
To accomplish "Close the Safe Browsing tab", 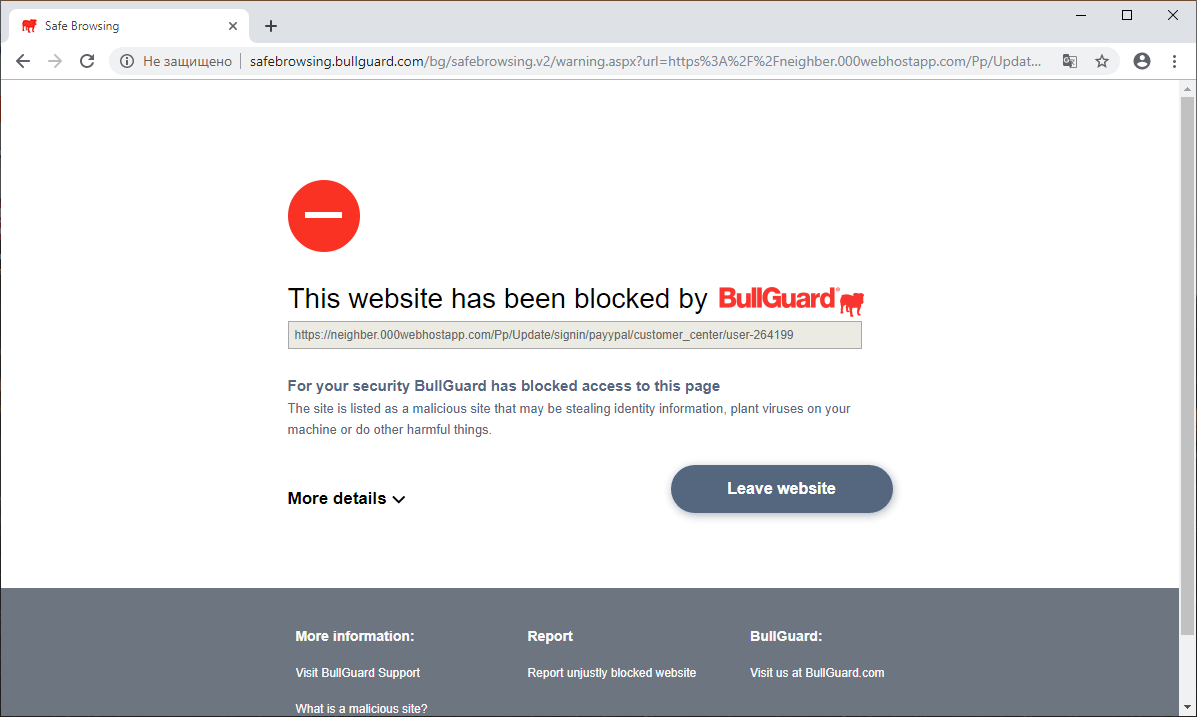I will 233,26.
